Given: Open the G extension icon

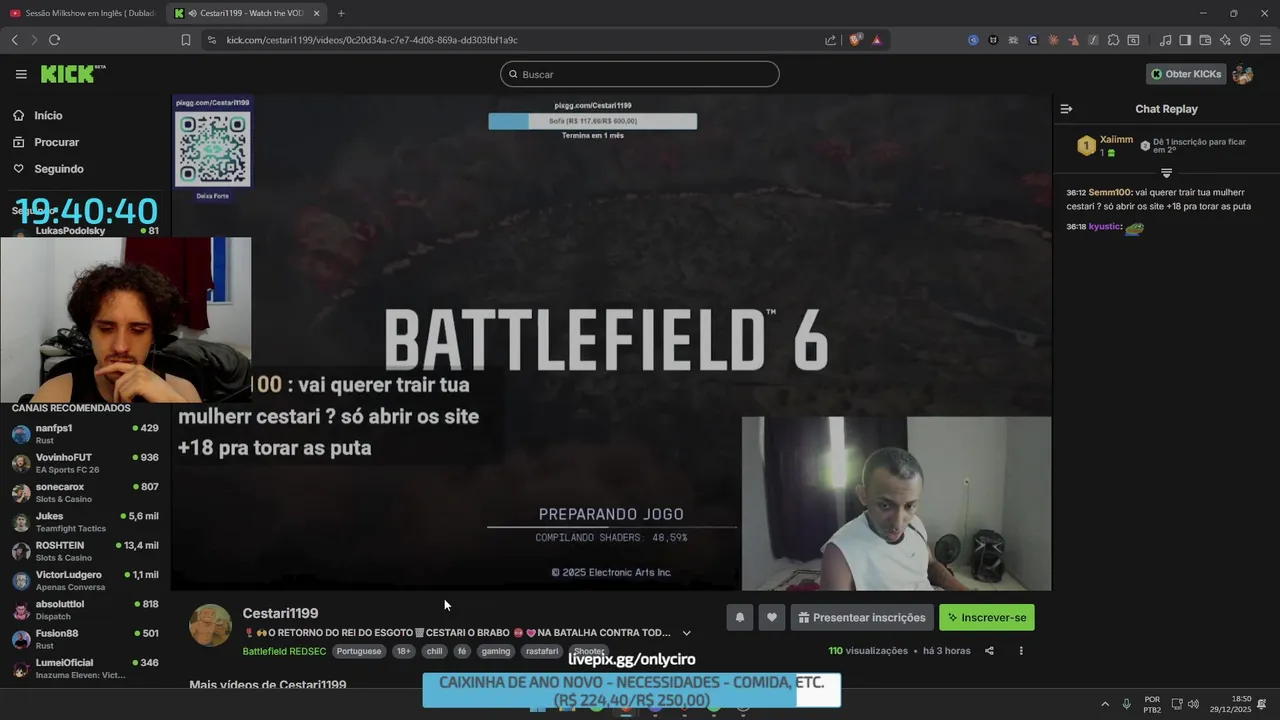Looking at the screenshot, I should point(1033,40).
